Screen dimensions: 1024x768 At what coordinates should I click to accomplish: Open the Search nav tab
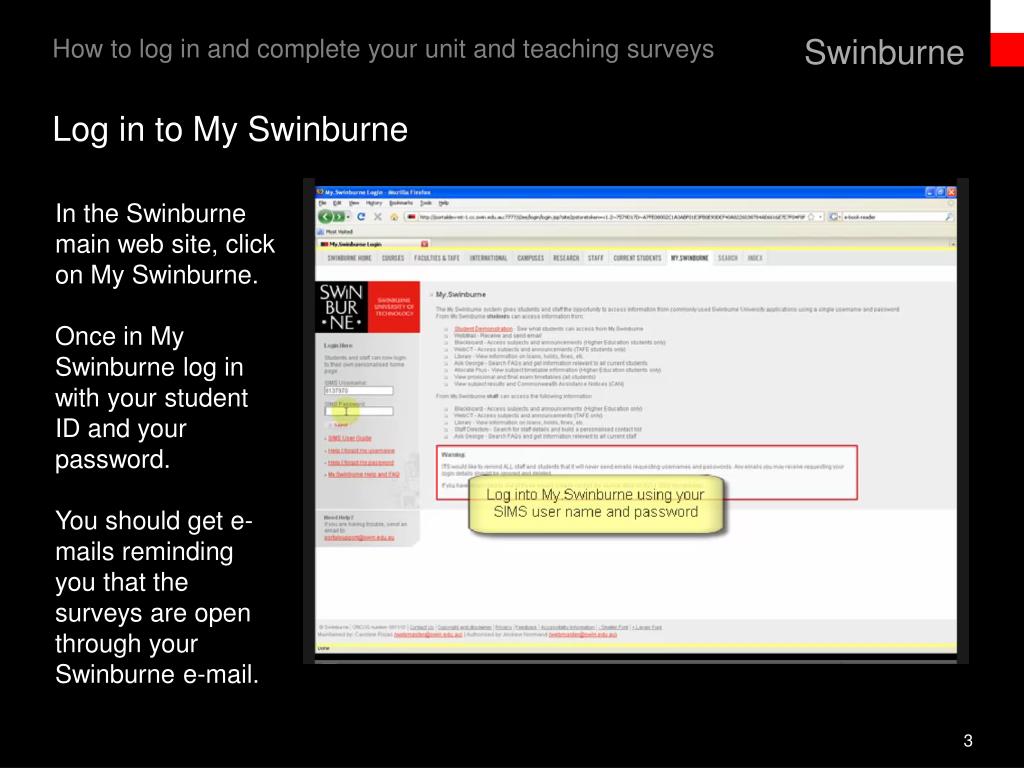point(728,258)
